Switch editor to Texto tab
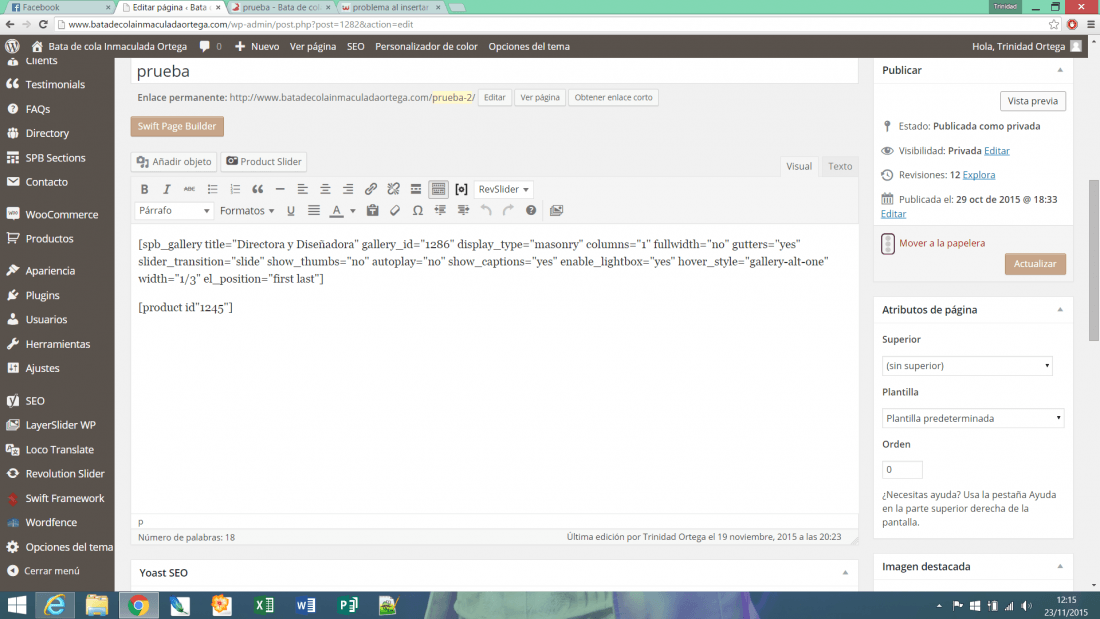Screen dimensions: 1100x619 click(840, 166)
